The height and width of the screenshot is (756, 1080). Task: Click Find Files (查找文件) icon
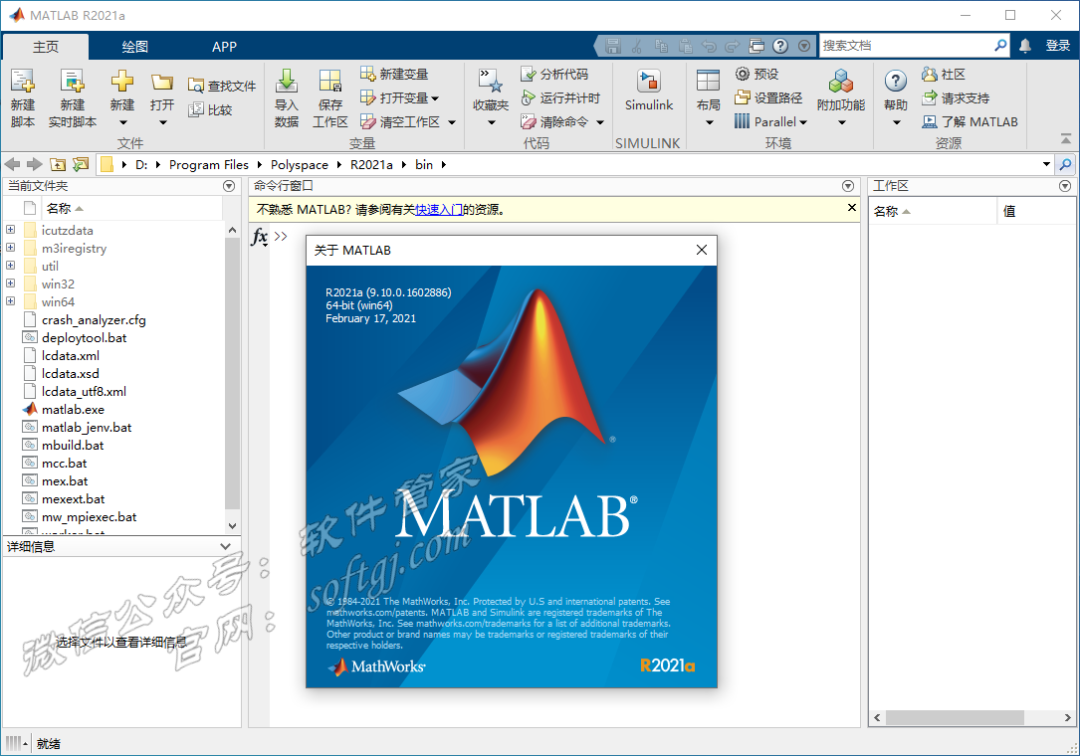point(196,85)
